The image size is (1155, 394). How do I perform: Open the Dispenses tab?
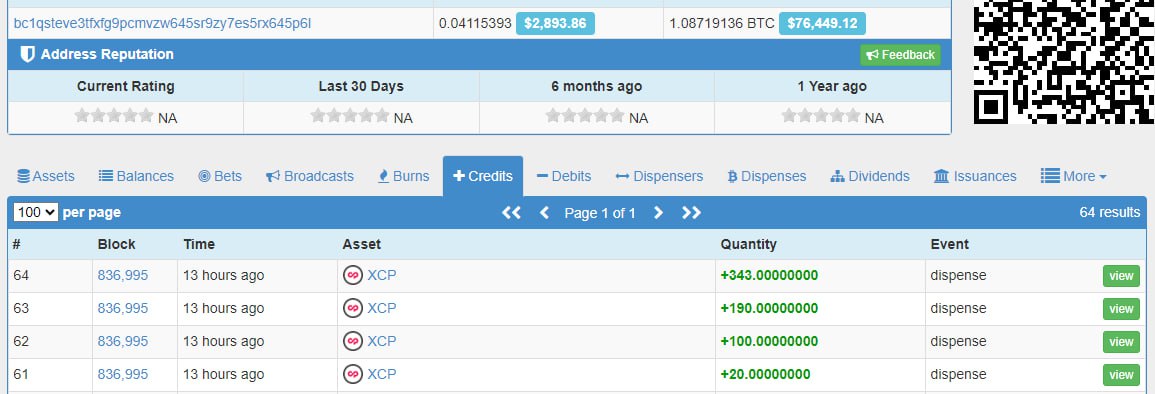point(767,176)
